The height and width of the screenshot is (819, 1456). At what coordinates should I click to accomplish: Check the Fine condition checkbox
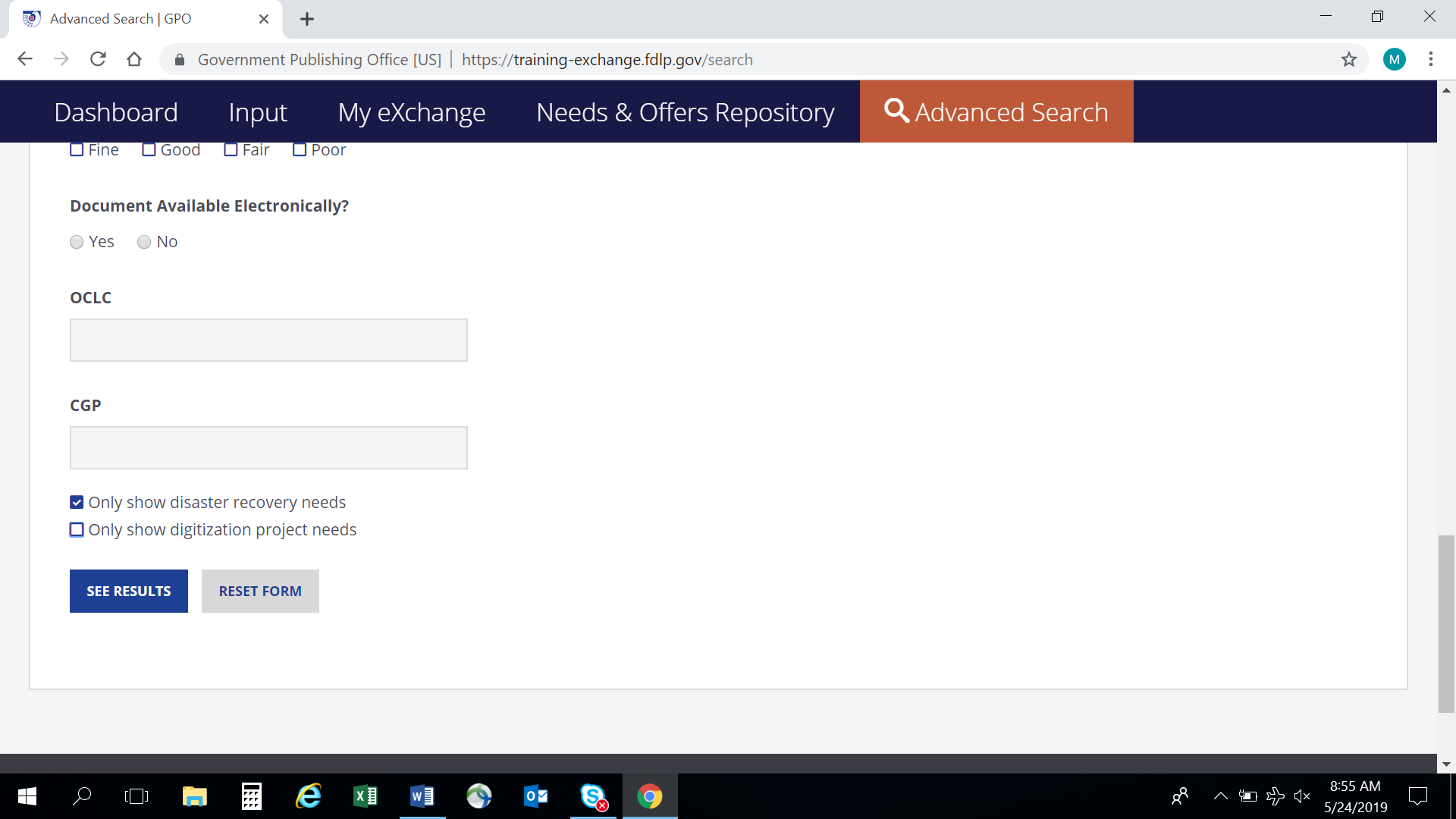tap(77, 150)
